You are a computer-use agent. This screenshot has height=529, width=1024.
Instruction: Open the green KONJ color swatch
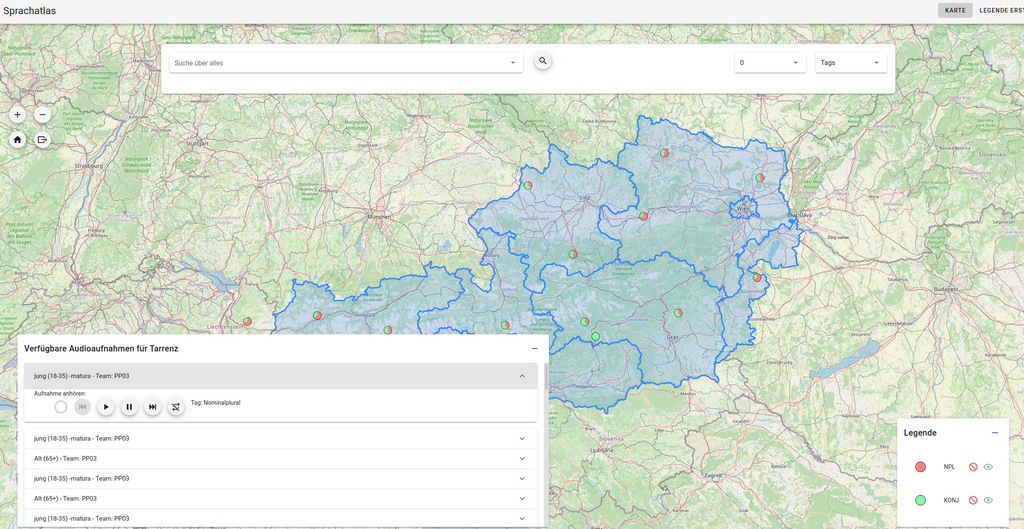[921, 500]
